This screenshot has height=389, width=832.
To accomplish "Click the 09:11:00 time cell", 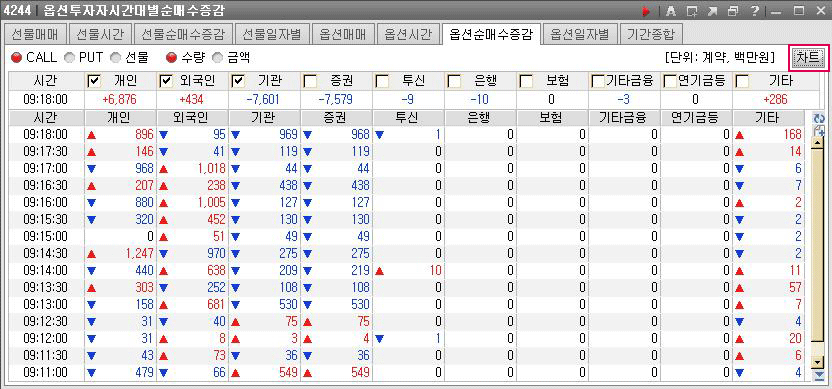I will coord(46,373).
